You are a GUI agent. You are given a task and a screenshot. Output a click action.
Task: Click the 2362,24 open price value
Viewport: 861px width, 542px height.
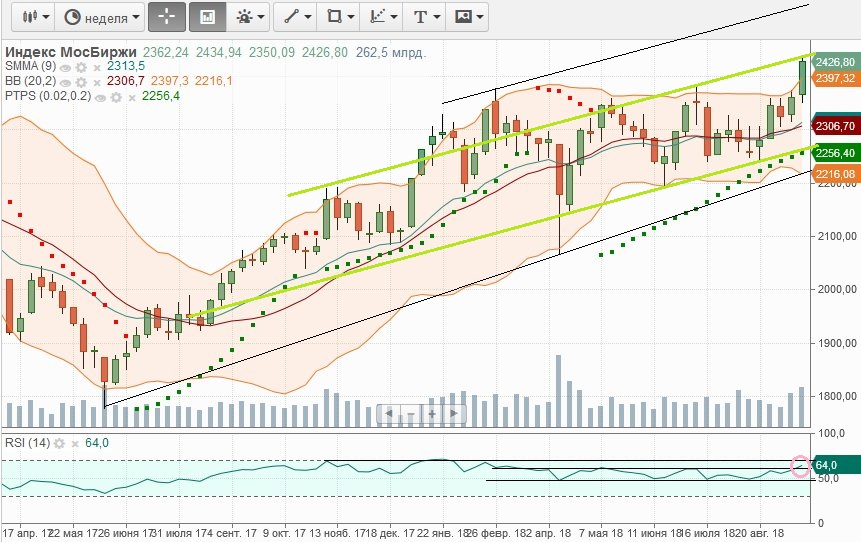(166, 53)
